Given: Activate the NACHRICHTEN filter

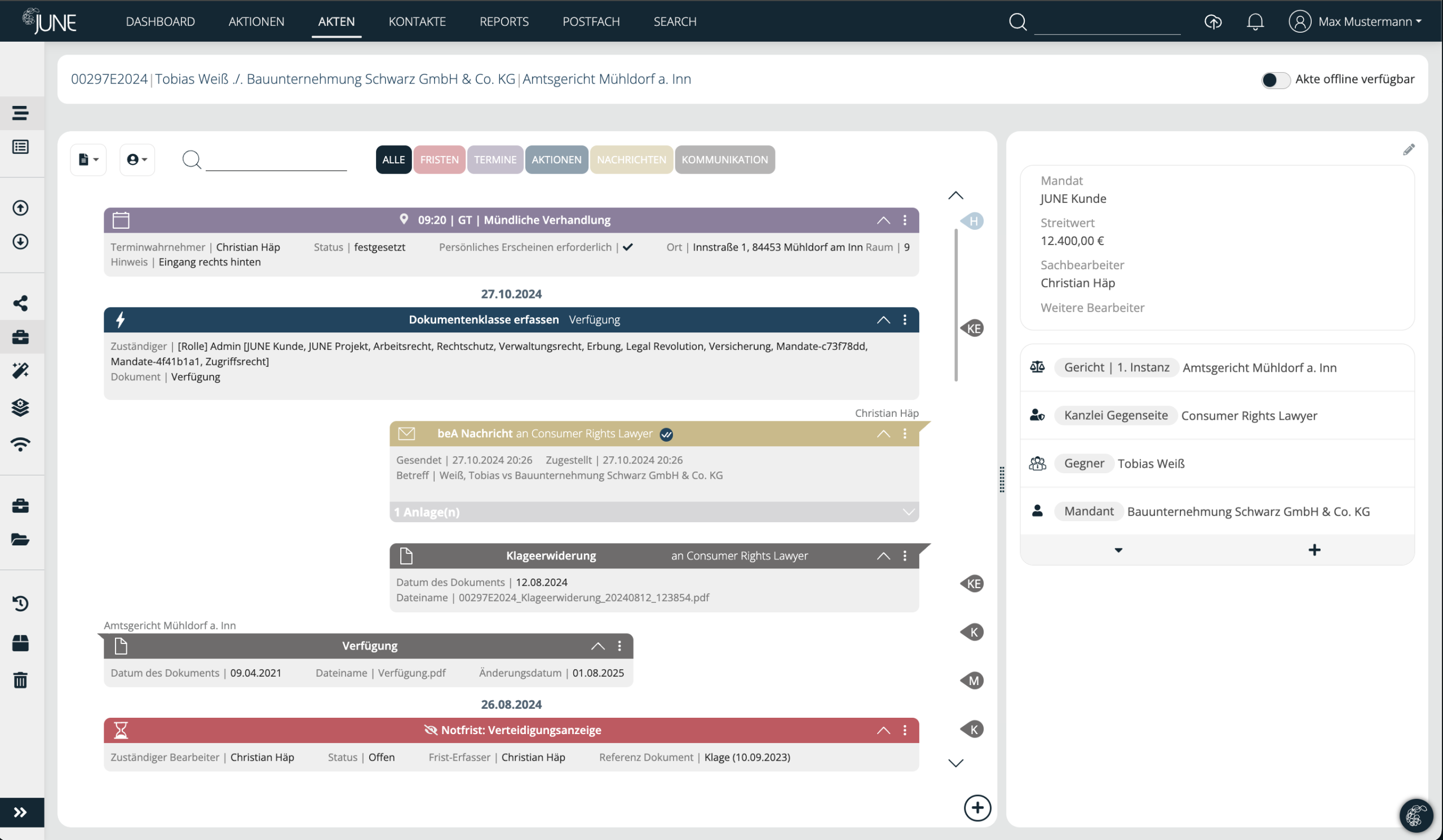Looking at the screenshot, I should [x=631, y=159].
